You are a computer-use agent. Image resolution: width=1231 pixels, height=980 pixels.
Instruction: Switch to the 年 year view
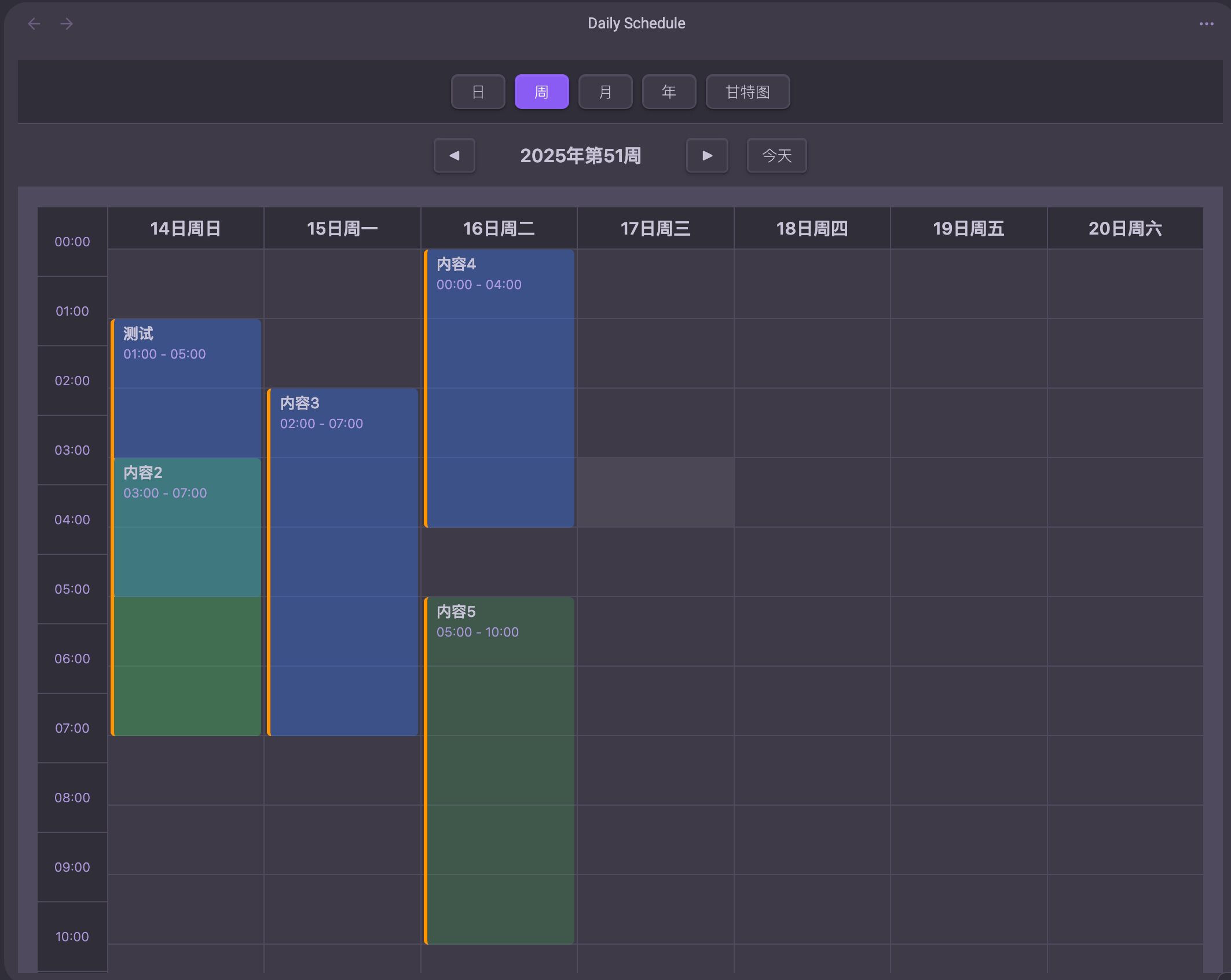[x=669, y=92]
